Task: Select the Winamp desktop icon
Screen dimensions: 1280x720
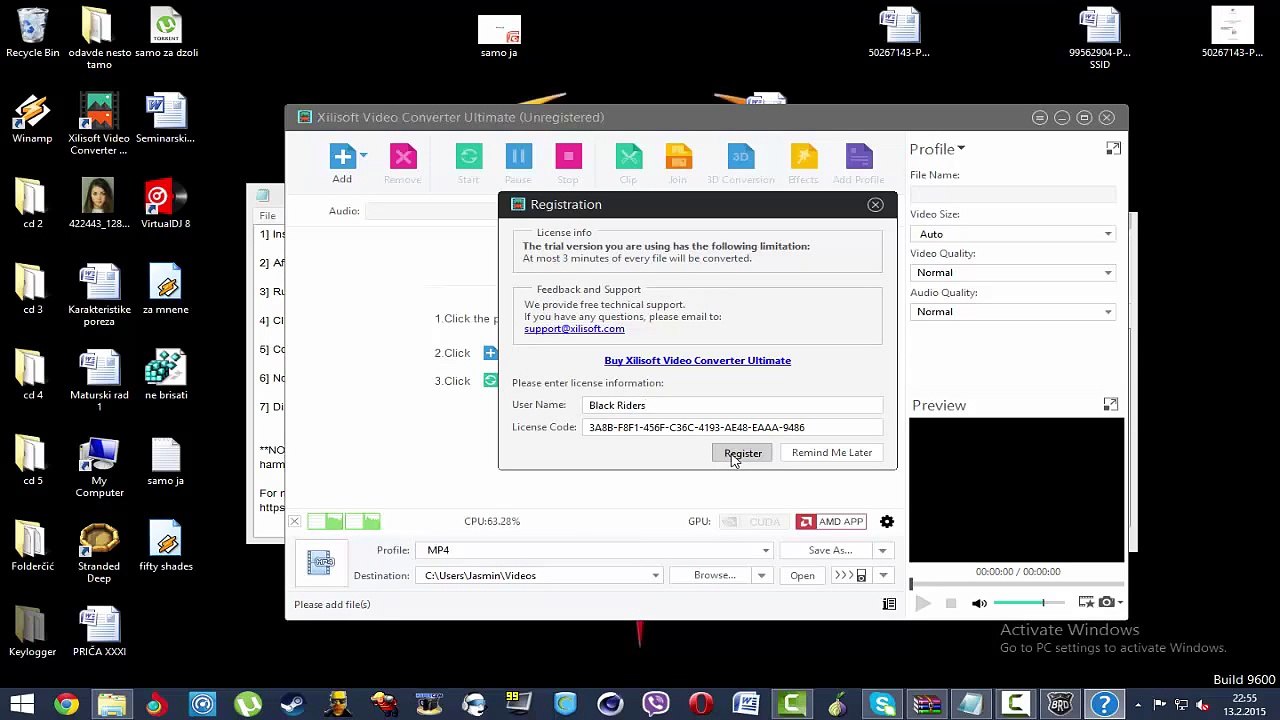Action: (32, 119)
